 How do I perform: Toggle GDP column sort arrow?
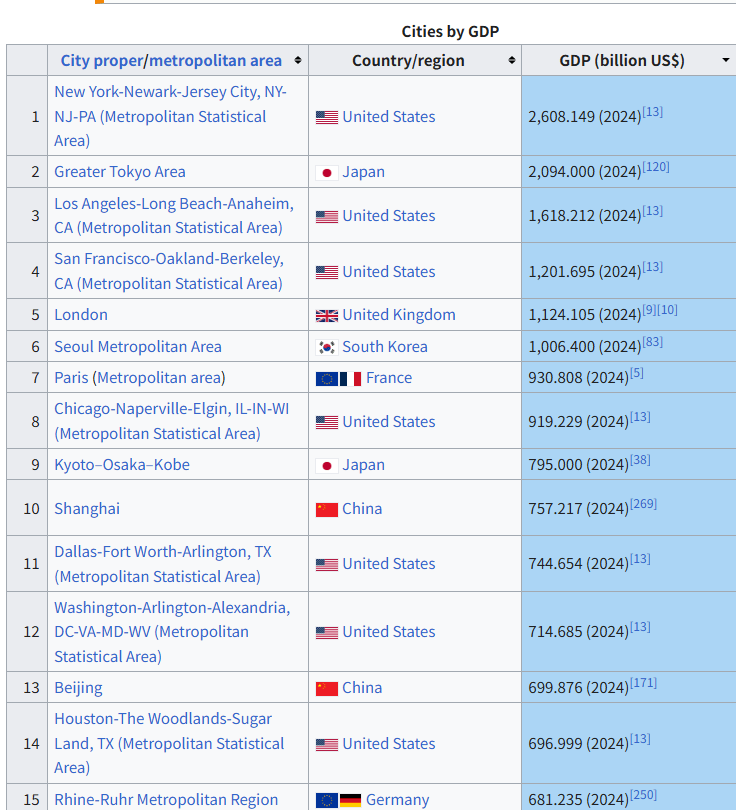[x=725, y=61]
